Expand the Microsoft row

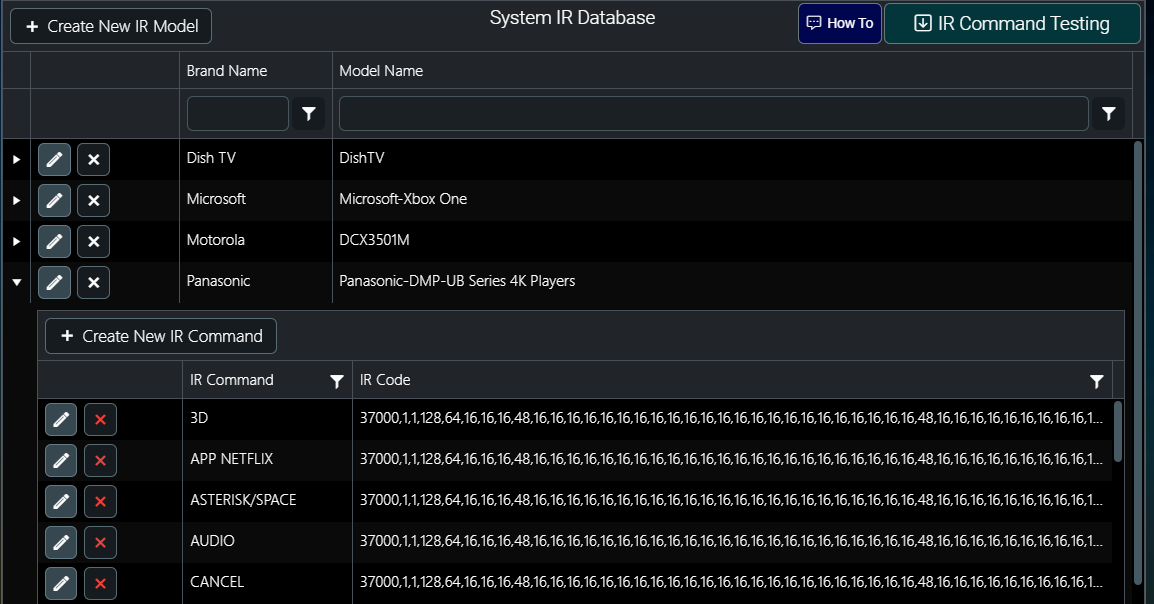[x=16, y=201]
